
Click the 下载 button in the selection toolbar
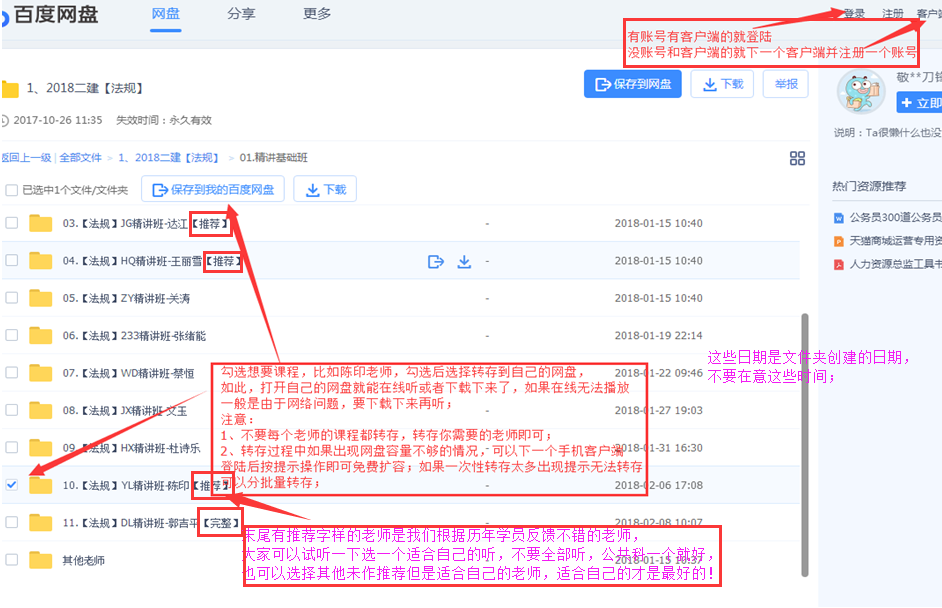[326, 190]
